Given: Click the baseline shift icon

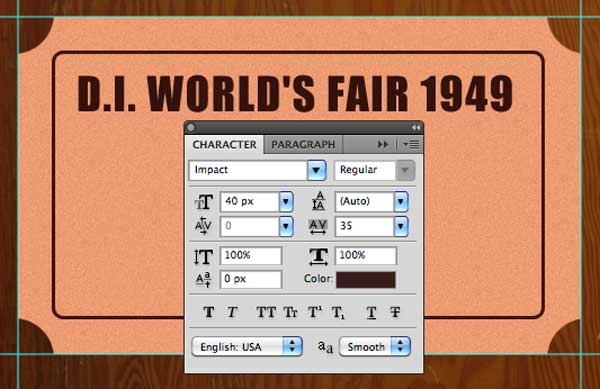Looking at the screenshot, I should (x=203, y=280).
